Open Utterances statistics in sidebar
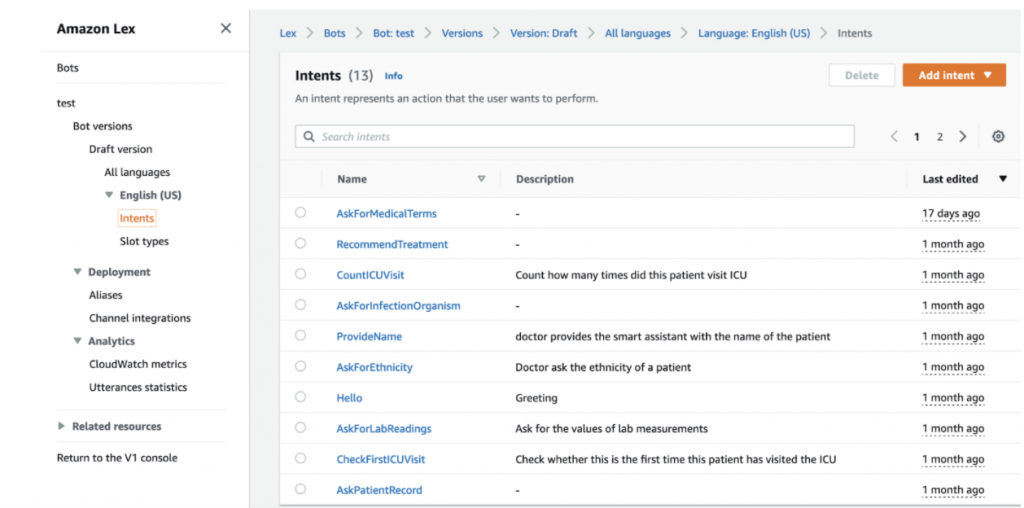Screen dimensions: 1024x508 click(138, 387)
